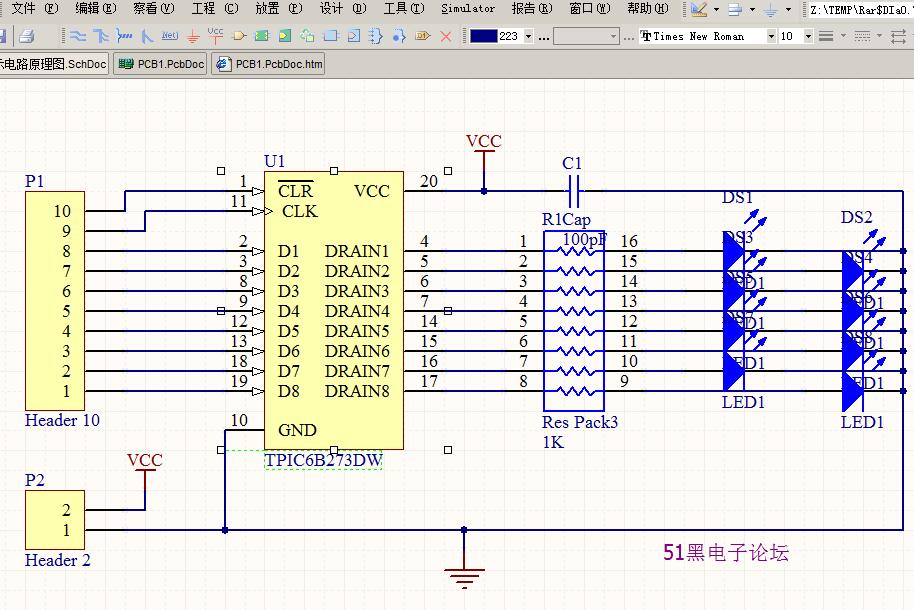Select the Place Part tool
914x610 pixels.
[x=239, y=36]
